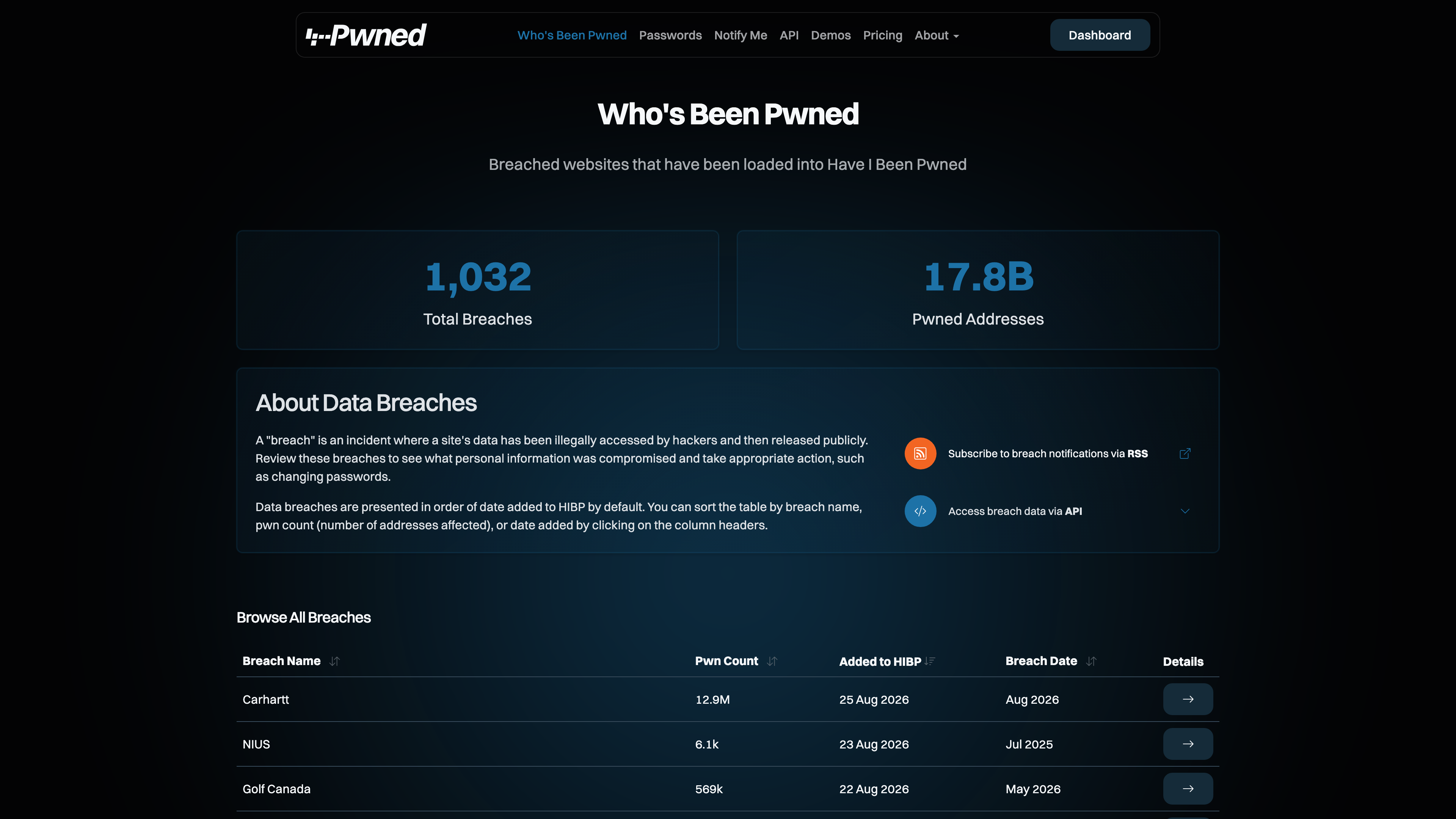Open Golf Canada breach details arrow

click(1188, 789)
